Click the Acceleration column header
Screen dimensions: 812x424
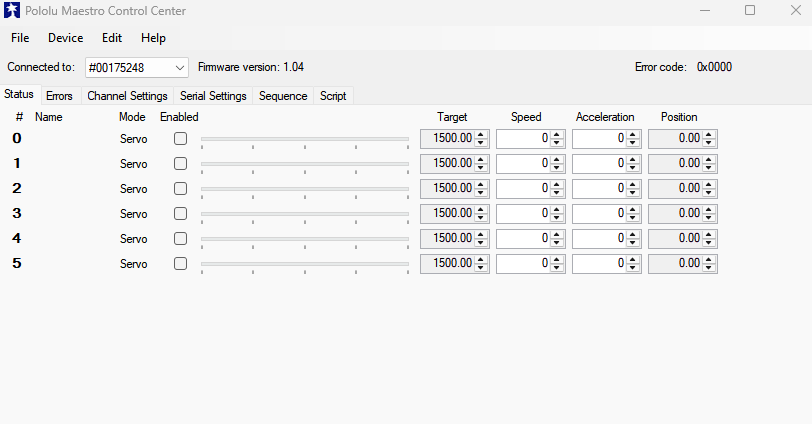coord(605,117)
